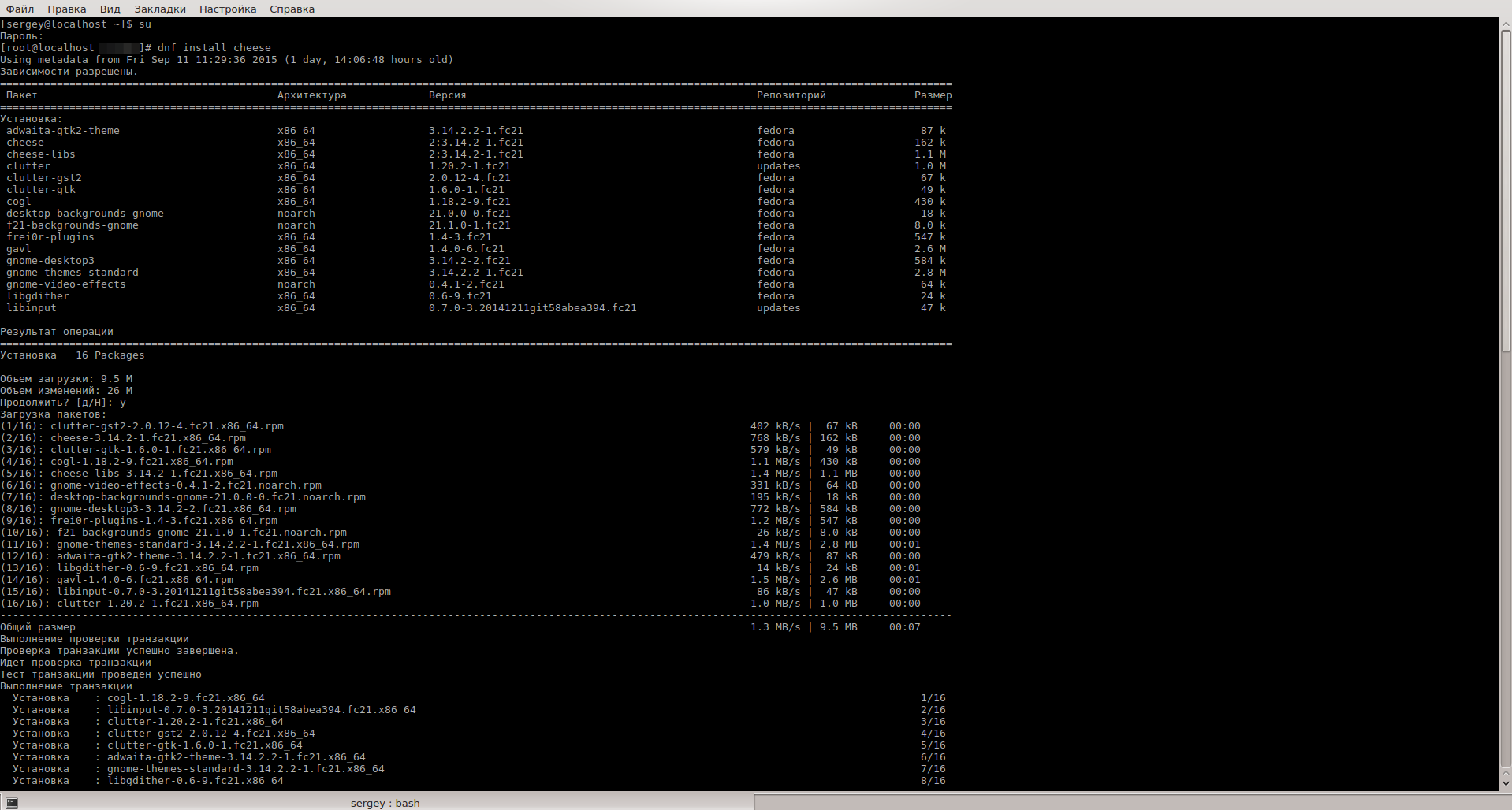The image size is (1512, 810).
Task: Click the 'gnome-desktop3' package name in table
Action: point(50,261)
